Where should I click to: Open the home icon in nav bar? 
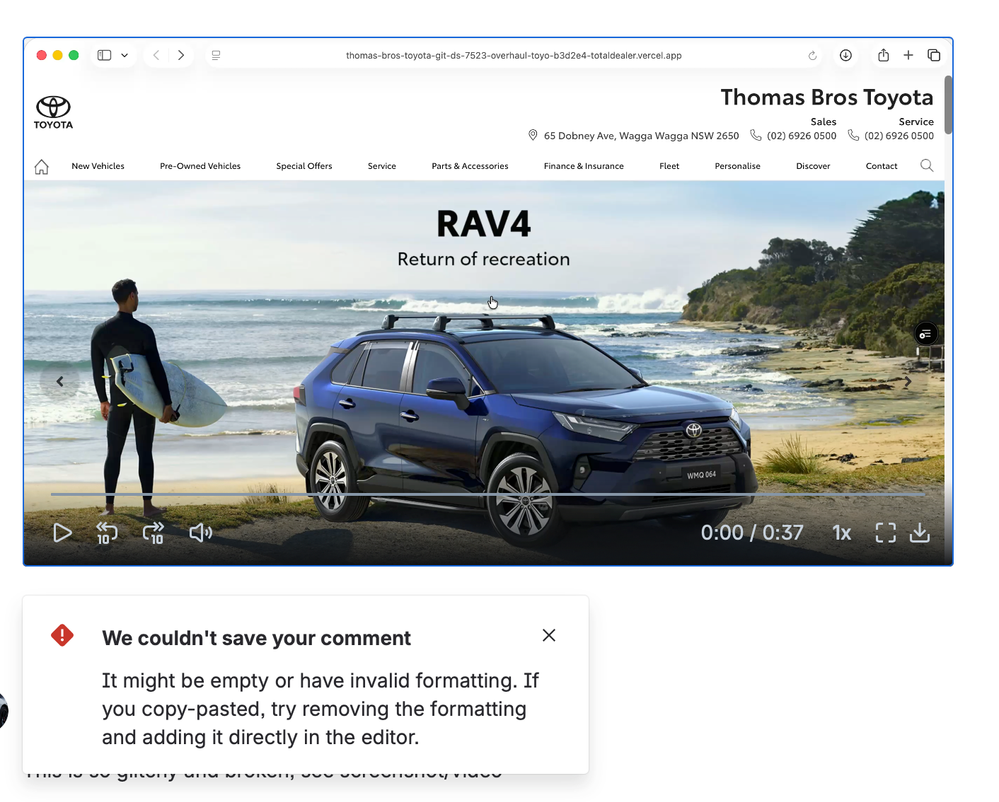point(41,167)
